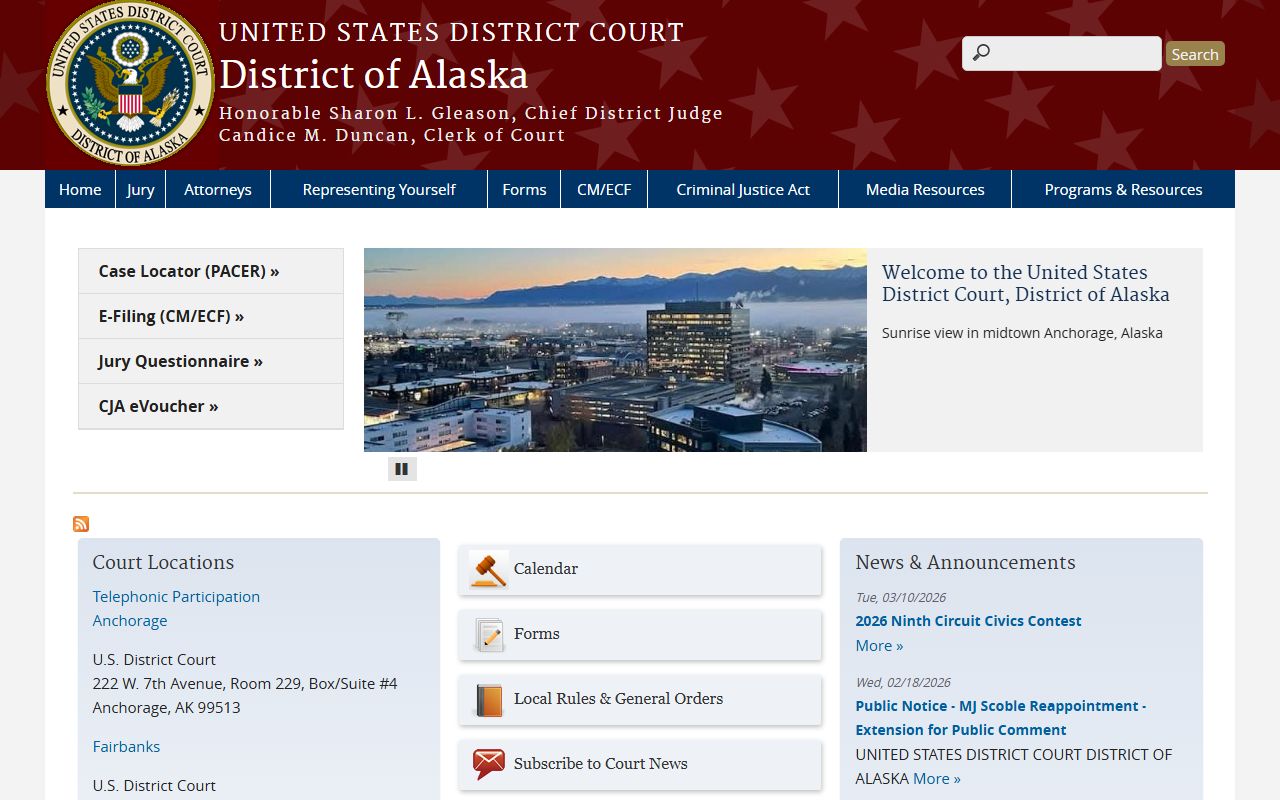Open Case Locator (PACER) quick link
1280x800 pixels.
coord(211,271)
